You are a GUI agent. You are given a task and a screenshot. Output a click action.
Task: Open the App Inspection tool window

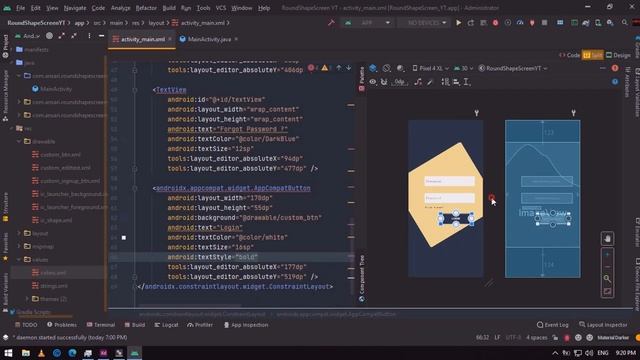tap(246, 325)
